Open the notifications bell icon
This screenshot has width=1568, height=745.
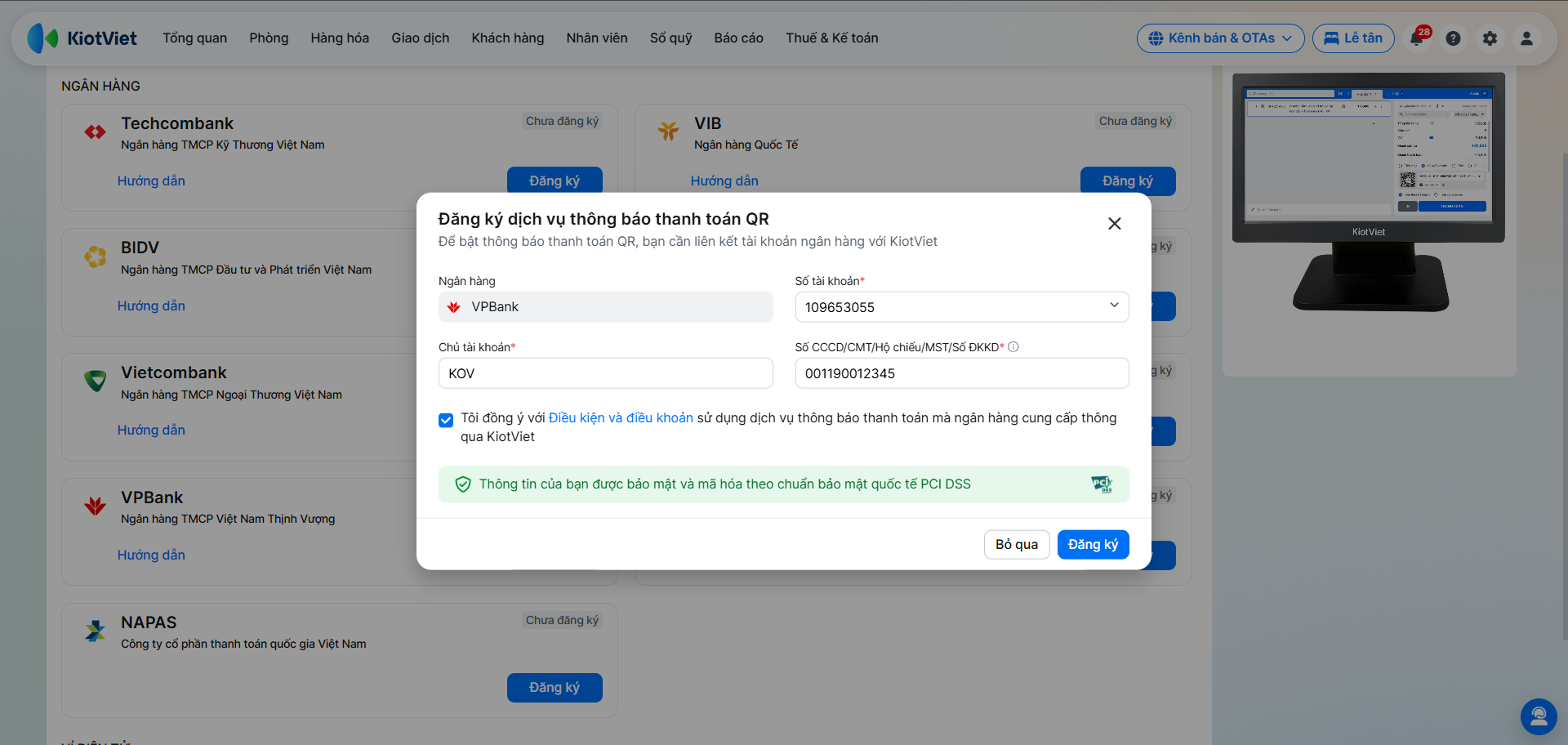click(1417, 38)
